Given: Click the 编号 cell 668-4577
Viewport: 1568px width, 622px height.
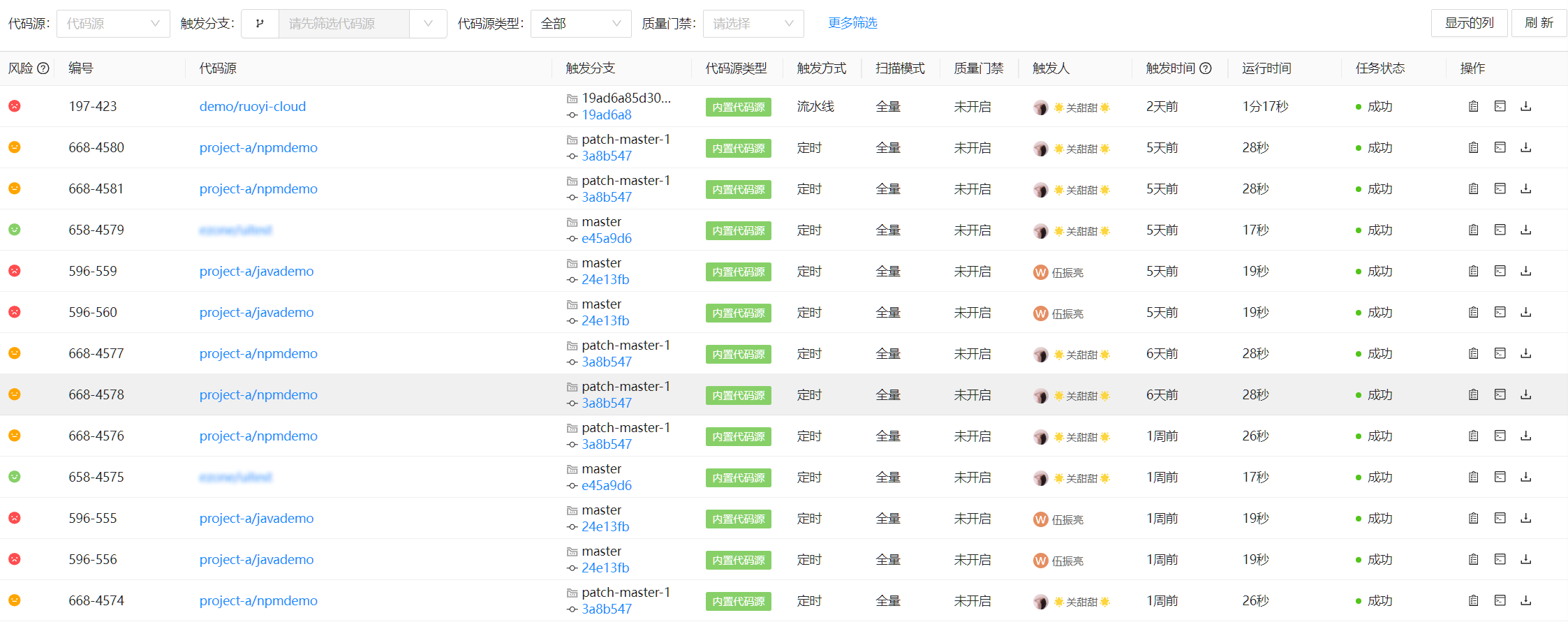Looking at the screenshot, I should click(x=96, y=353).
